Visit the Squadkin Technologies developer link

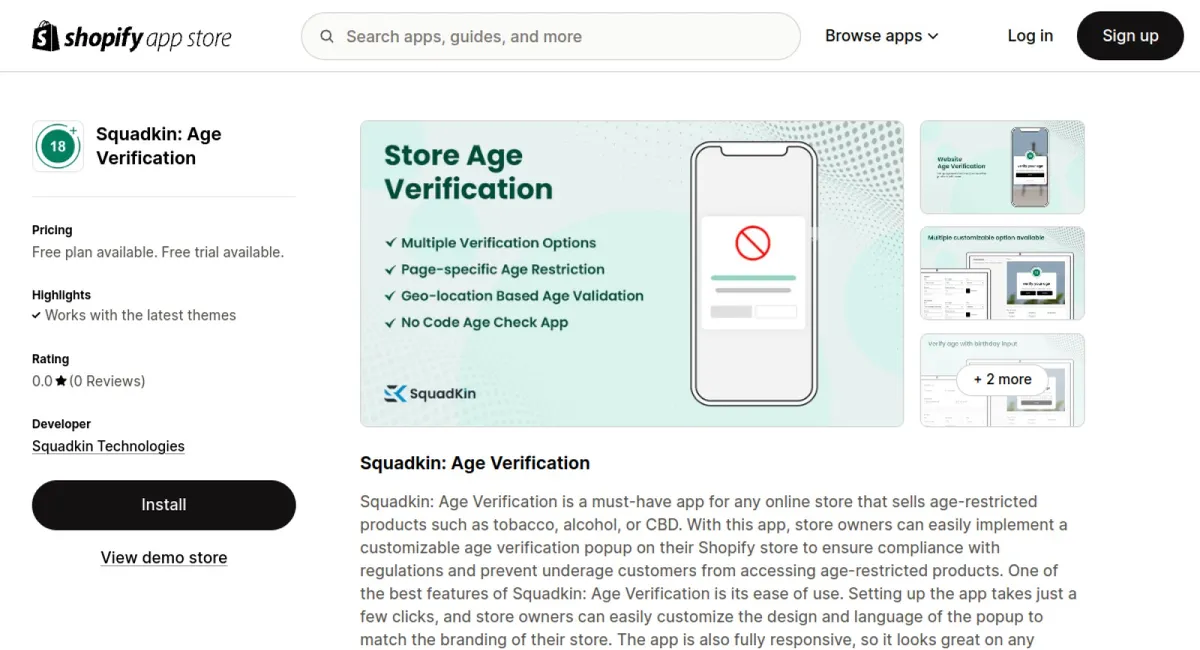(x=108, y=446)
